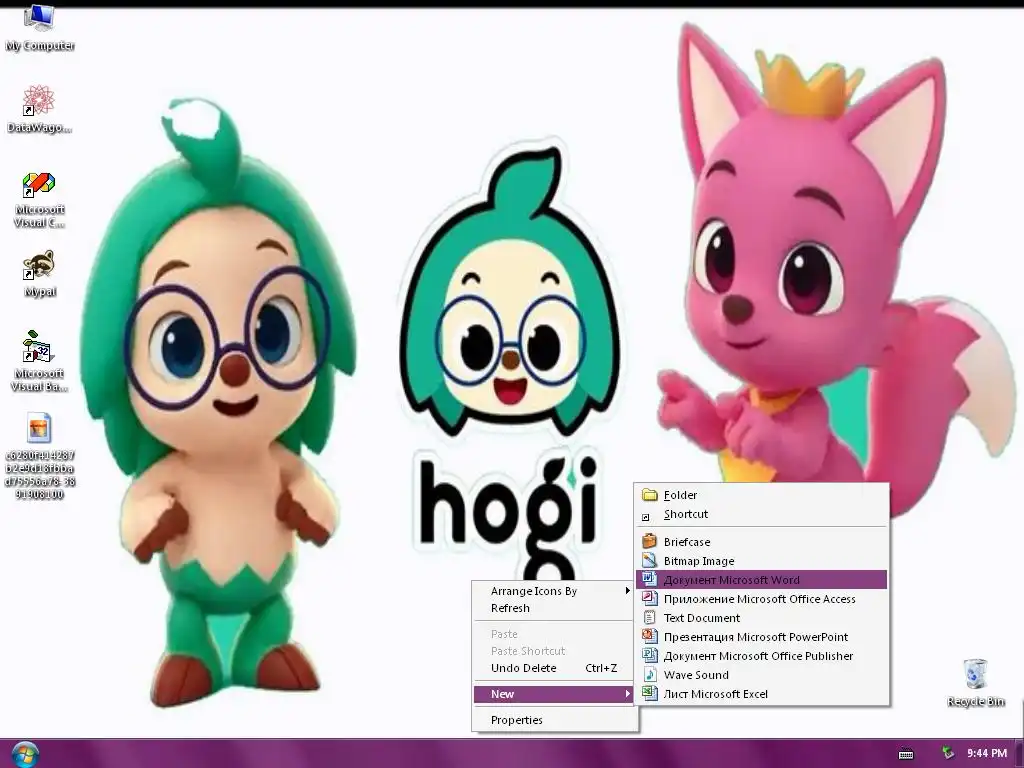Viewport: 1024px width, 768px height.
Task: Create a new Документ Microsoft Word
Action: [761, 579]
